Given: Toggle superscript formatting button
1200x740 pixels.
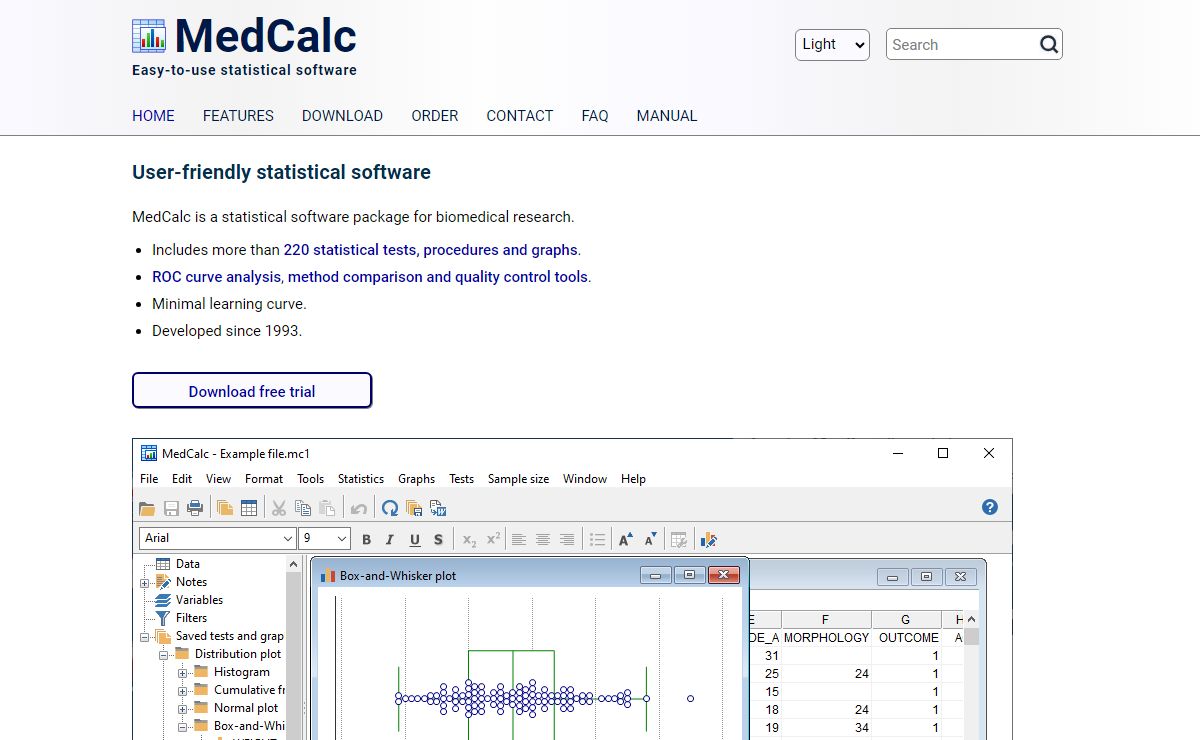Looking at the screenshot, I should click(493, 540).
